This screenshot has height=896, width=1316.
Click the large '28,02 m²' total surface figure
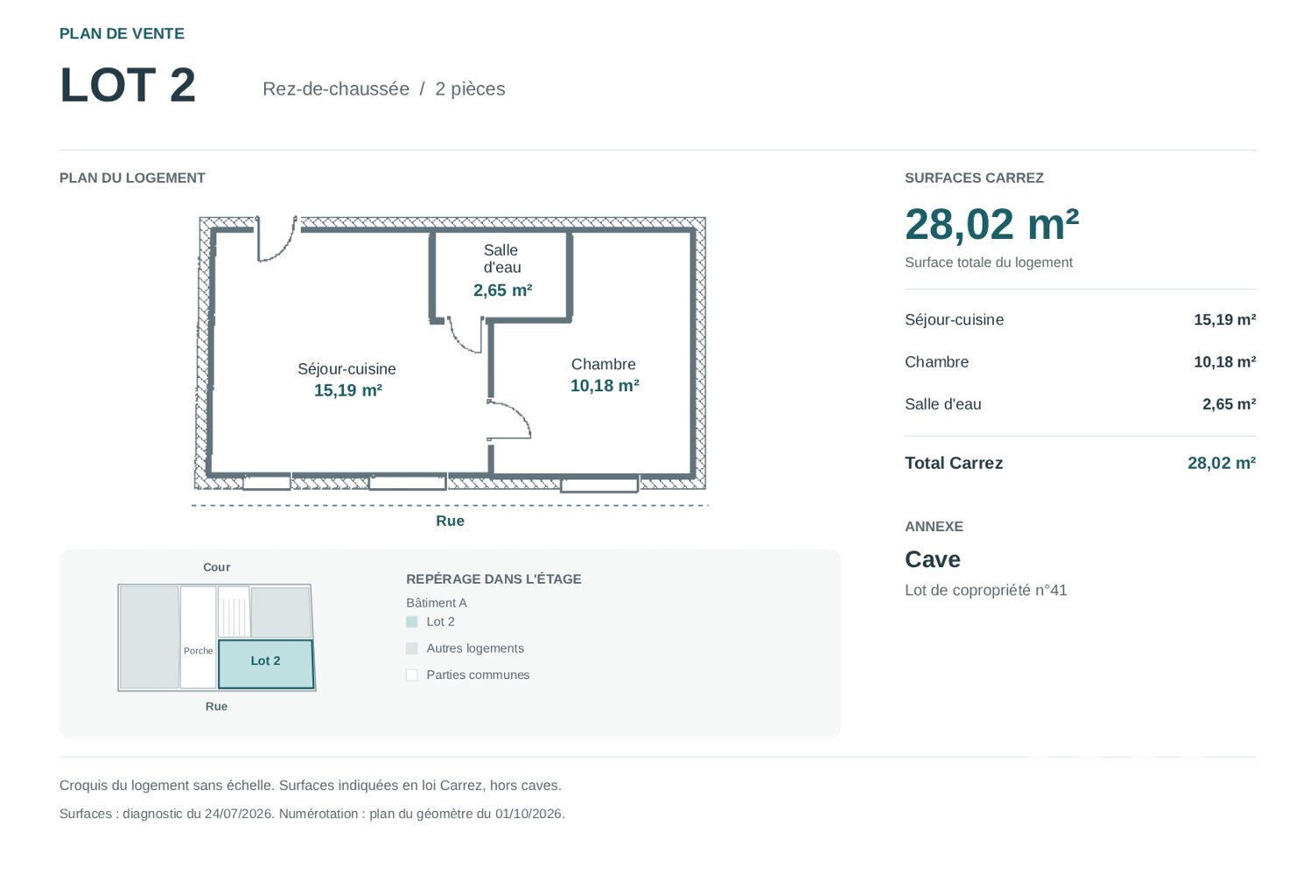pos(991,224)
